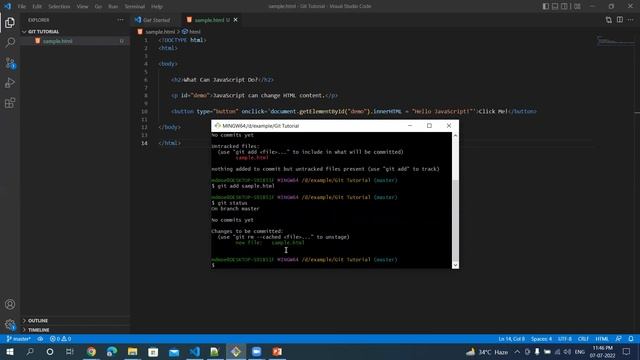
Task: Click the Open Changes icon in editor toolbar
Action: tap(609, 20)
